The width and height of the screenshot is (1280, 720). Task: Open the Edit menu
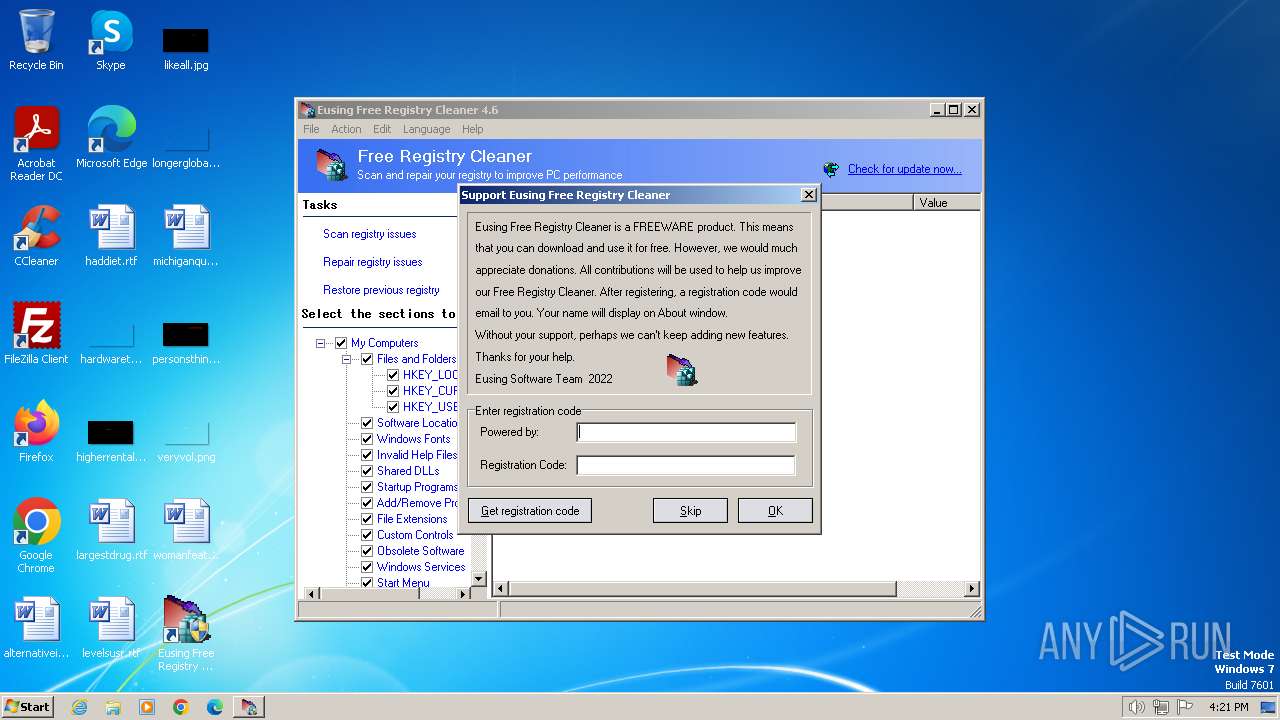point(382,129)
